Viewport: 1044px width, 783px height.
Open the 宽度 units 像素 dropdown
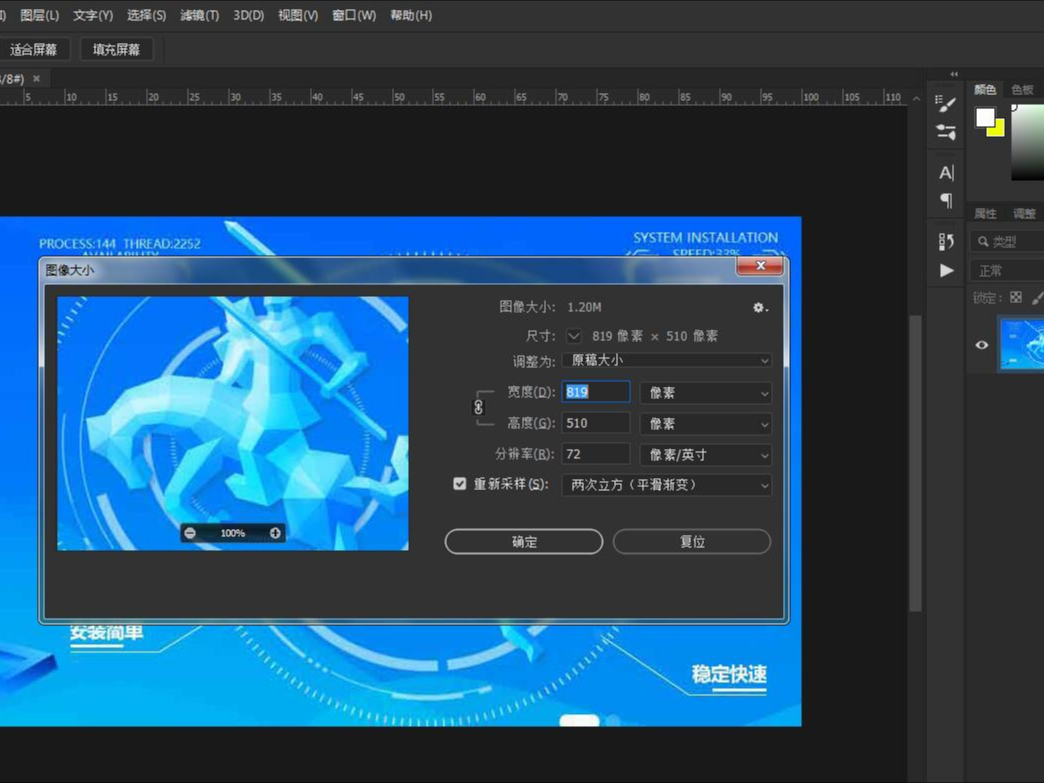click(705, 392)
